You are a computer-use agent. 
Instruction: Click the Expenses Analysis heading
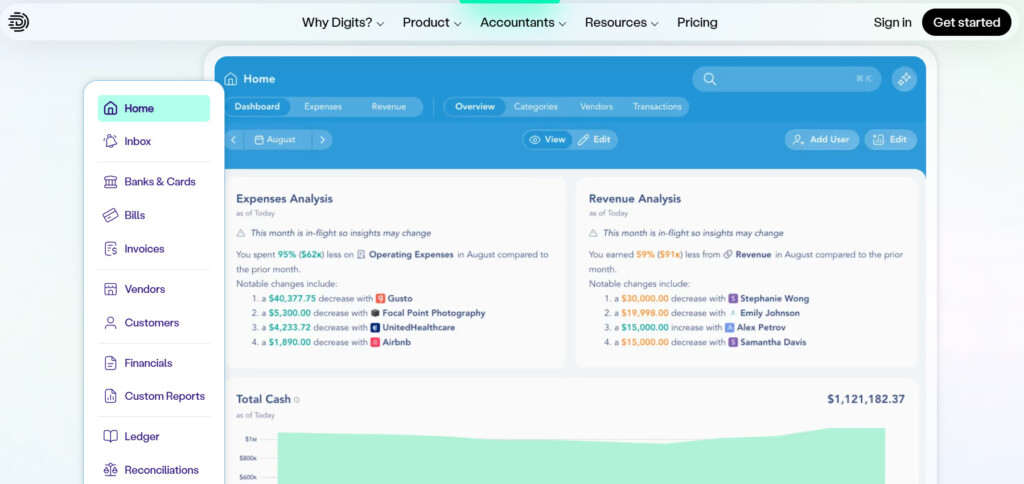284,199
